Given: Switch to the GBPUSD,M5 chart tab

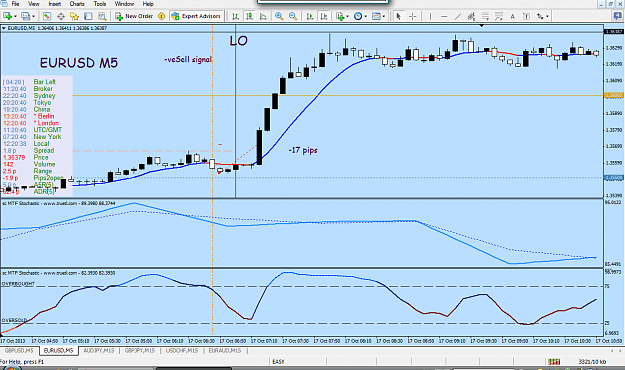Looking at the screenshot, I should [x=19, y=350].
